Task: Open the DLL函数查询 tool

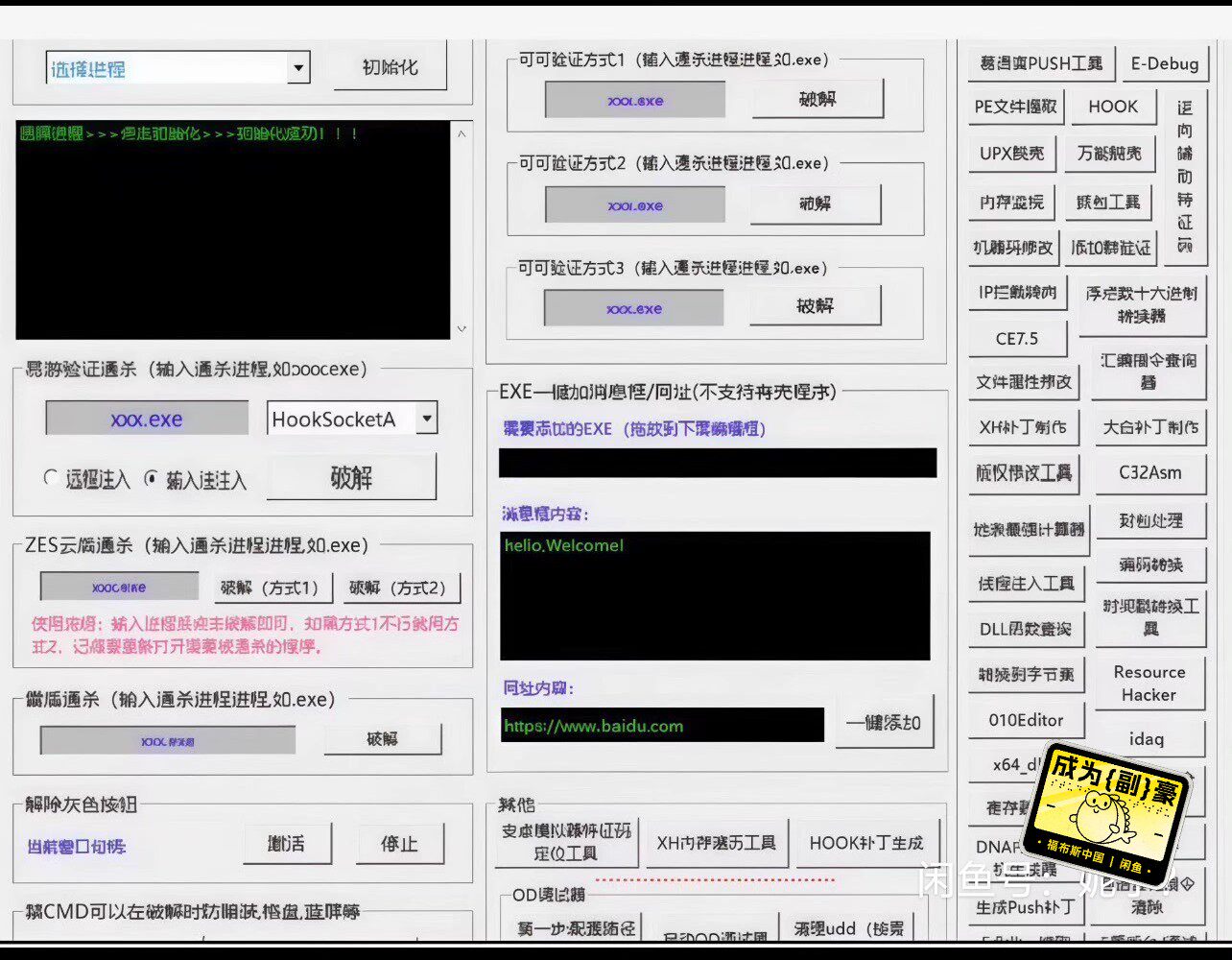Action: click(x=1025, y=629)
